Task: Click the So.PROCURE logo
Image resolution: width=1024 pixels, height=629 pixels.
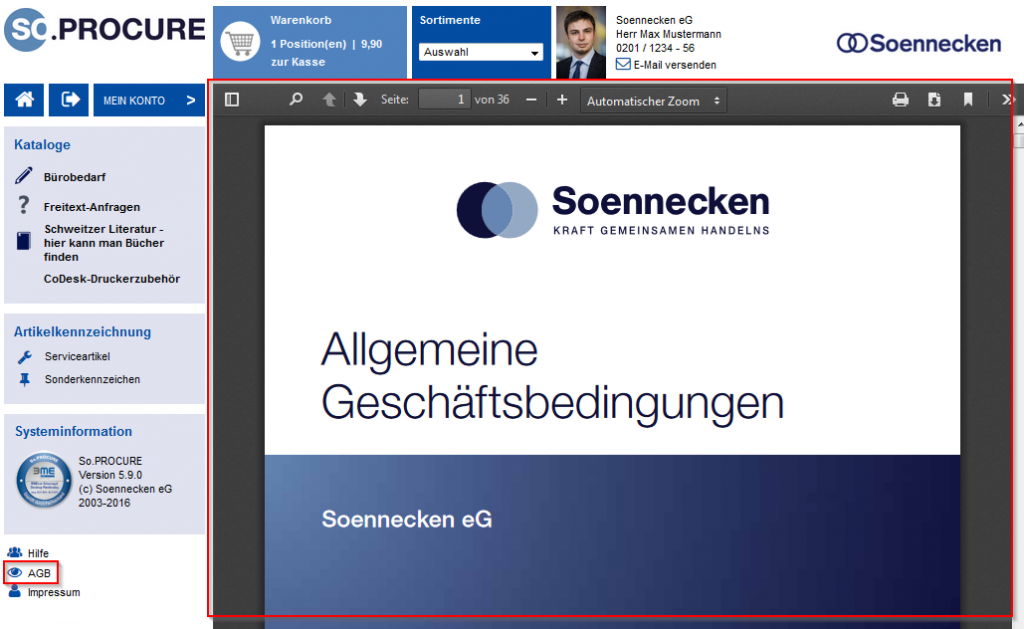Action: pyautogui.click(x=104, y=29)
